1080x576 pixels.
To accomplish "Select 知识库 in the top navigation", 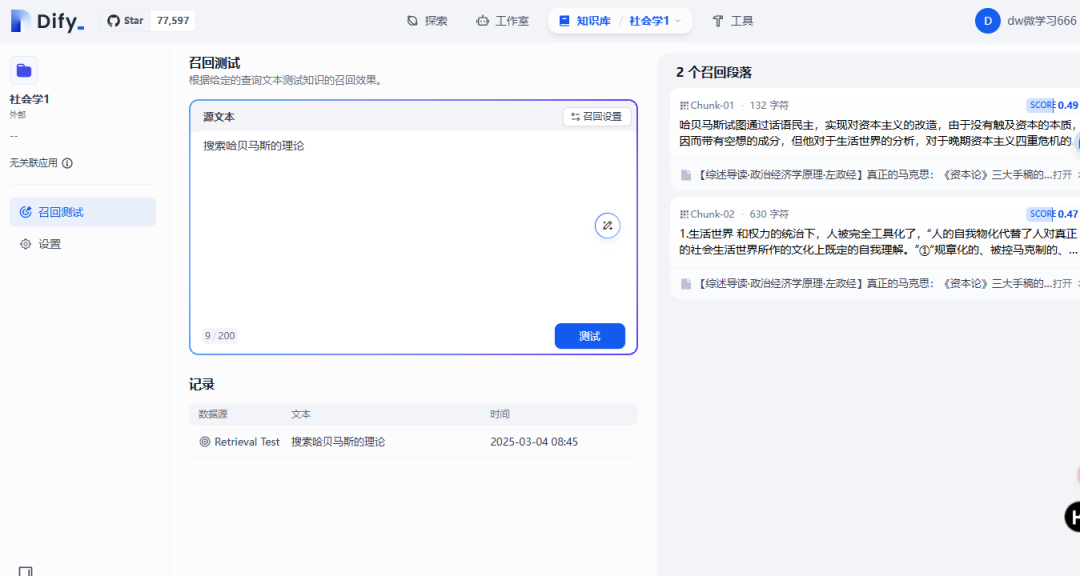I will 584,21.
